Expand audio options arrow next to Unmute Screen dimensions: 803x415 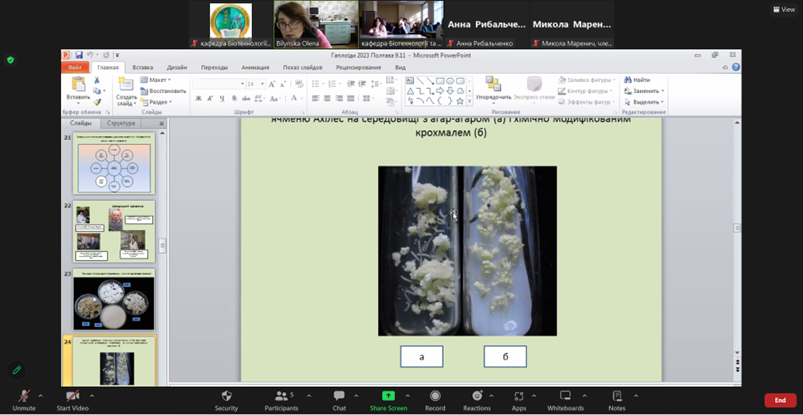click(40, 396)
